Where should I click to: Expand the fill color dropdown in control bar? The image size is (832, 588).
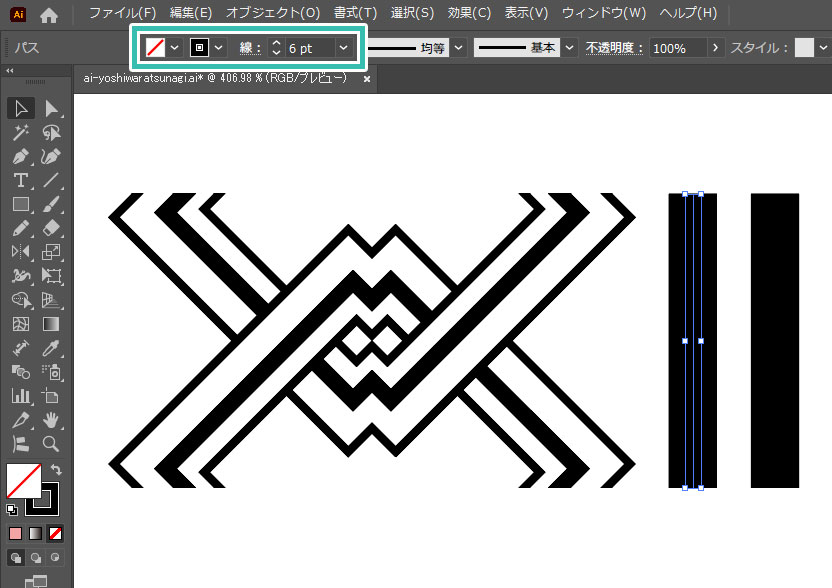point(174,48)
